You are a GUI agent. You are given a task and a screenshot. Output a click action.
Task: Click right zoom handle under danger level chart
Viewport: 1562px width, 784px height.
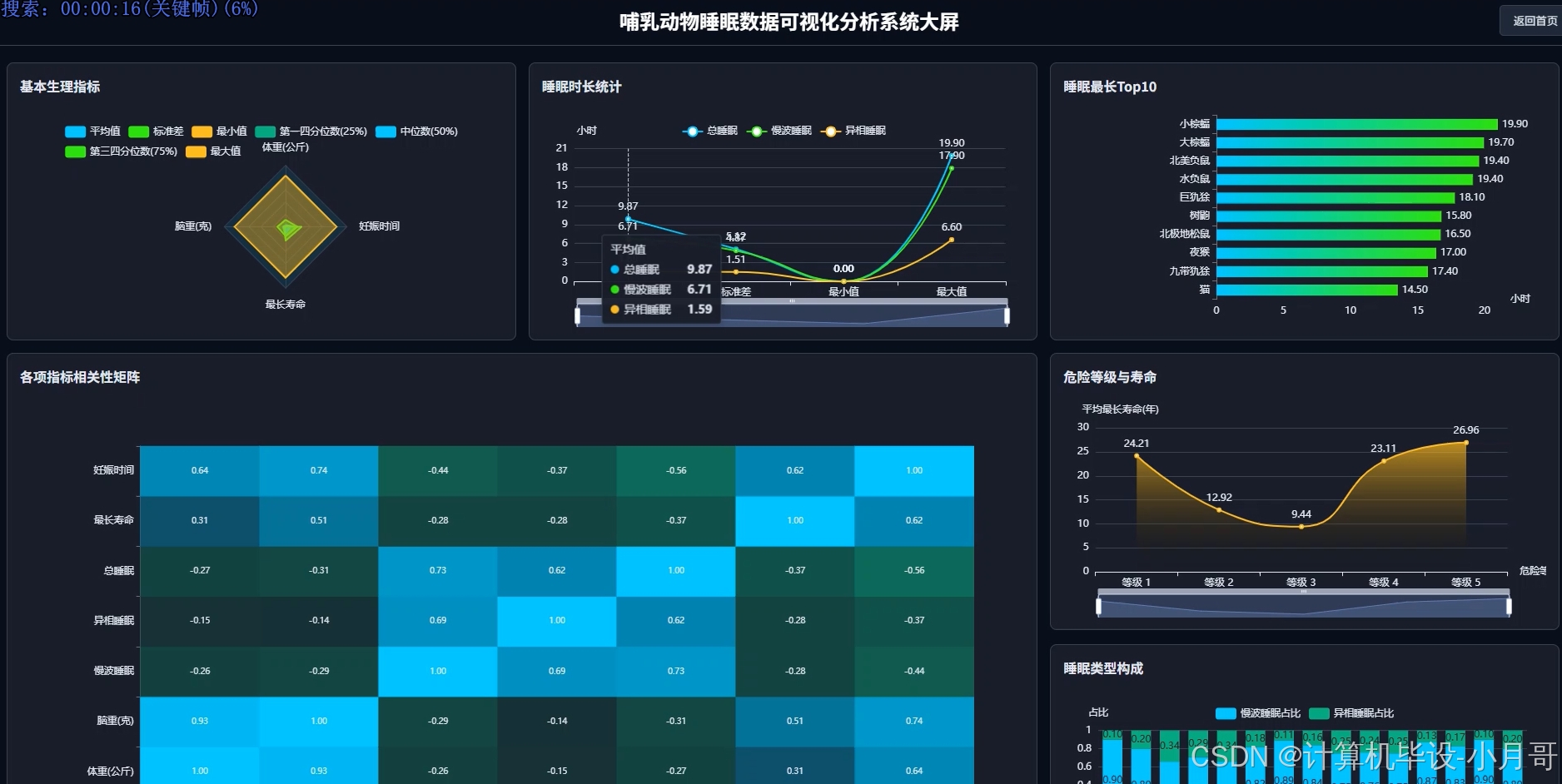point(1509,607)
